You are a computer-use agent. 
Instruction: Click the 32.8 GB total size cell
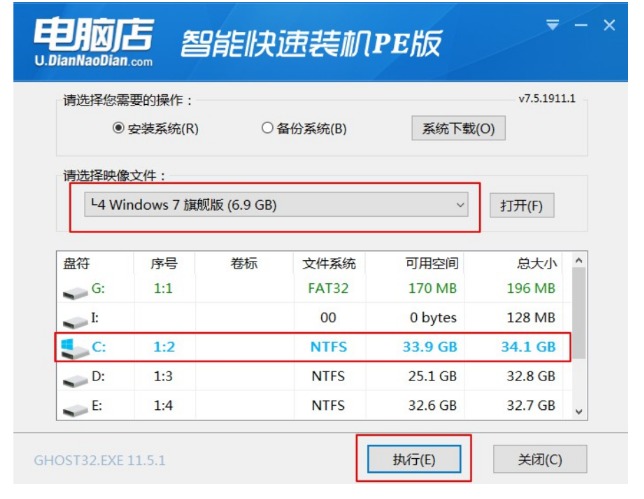531,376
